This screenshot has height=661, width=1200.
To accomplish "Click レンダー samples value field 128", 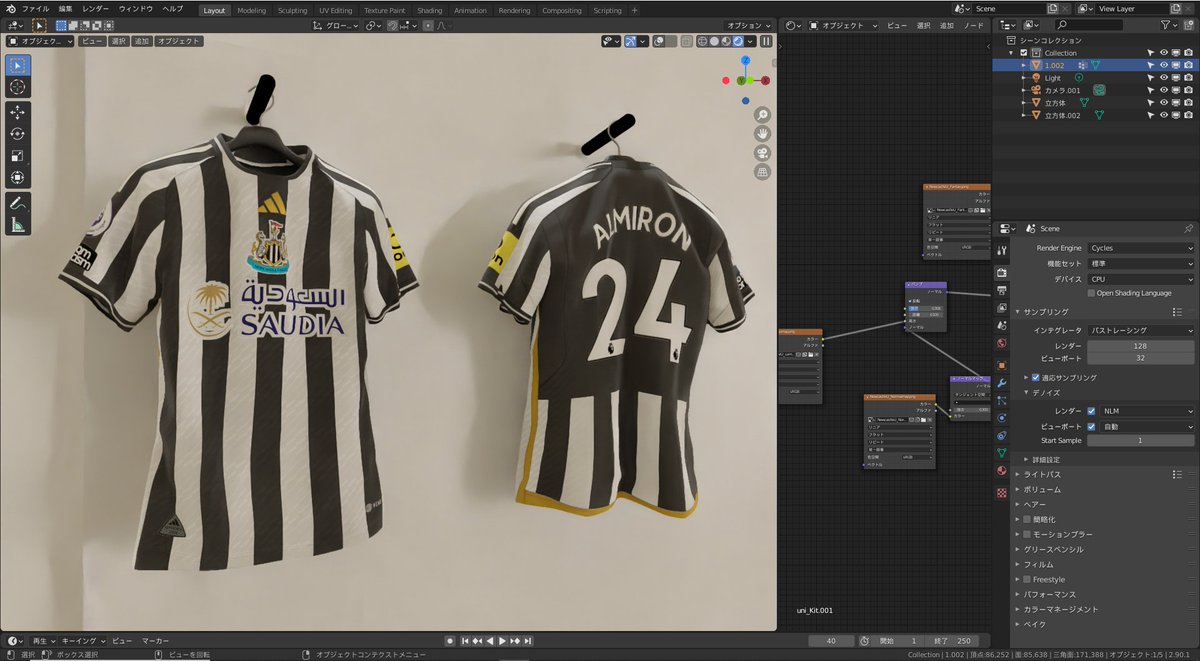I will pos(1141,346).
